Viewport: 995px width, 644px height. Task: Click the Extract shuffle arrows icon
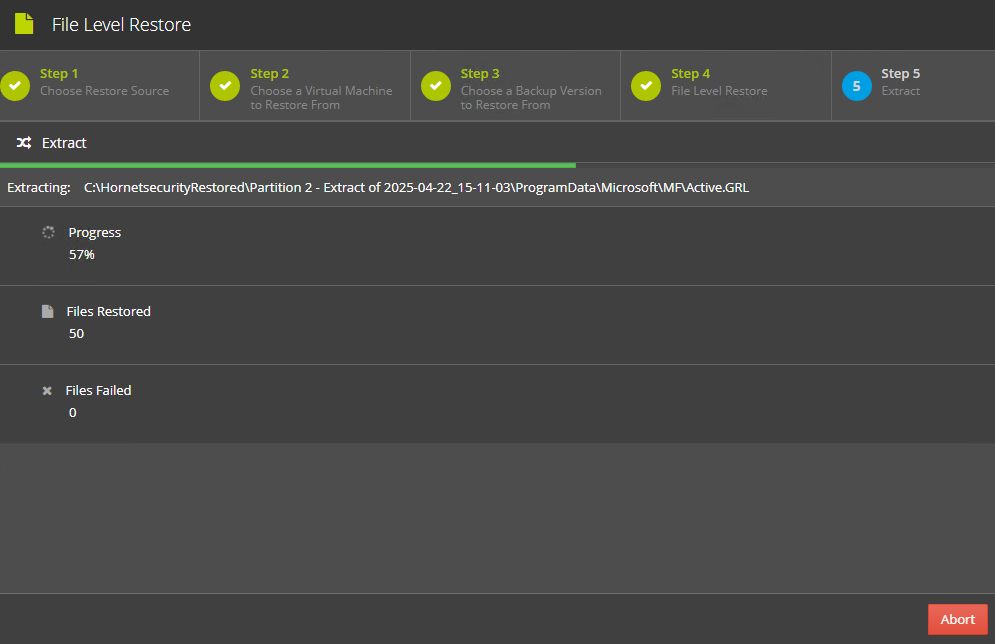[x=24, y=143]
